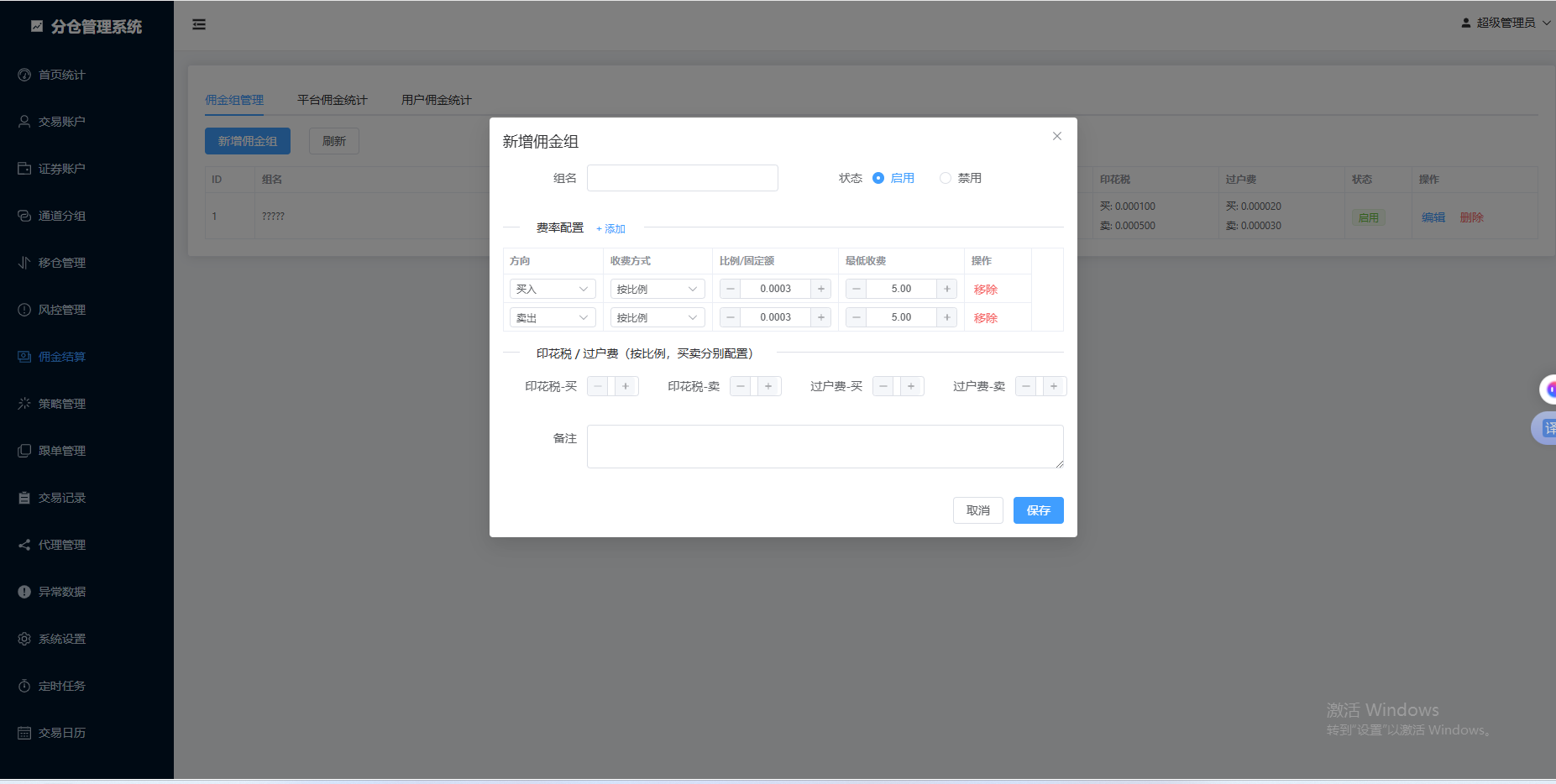Screen dimensions: 1556x784
Task: Remove the 卖出 fee row with 移除
Action: 986,318
